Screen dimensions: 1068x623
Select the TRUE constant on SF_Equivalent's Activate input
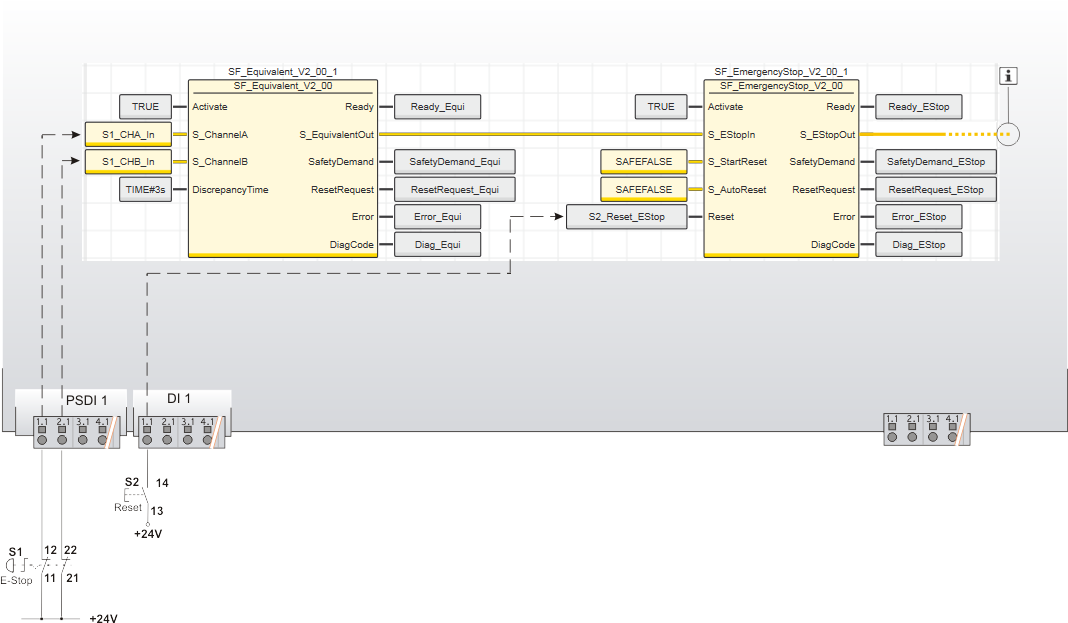145,107
